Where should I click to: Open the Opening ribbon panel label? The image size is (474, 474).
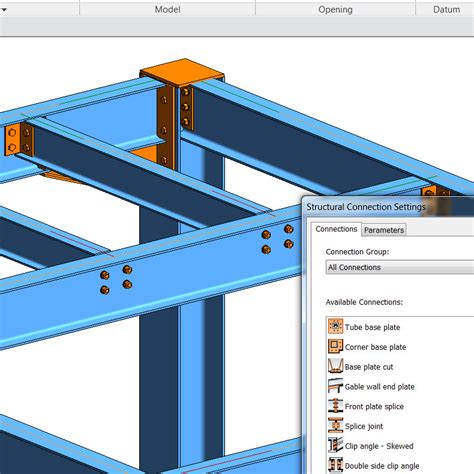335,9
